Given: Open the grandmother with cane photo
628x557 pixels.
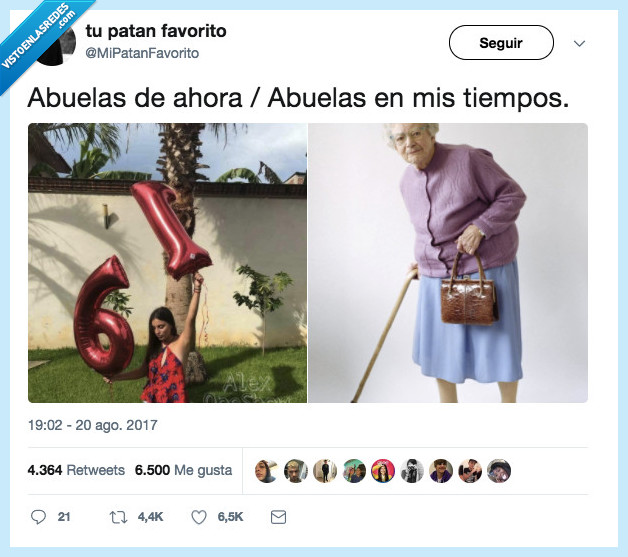Looking at the screenshot, I should click(448, 263).
